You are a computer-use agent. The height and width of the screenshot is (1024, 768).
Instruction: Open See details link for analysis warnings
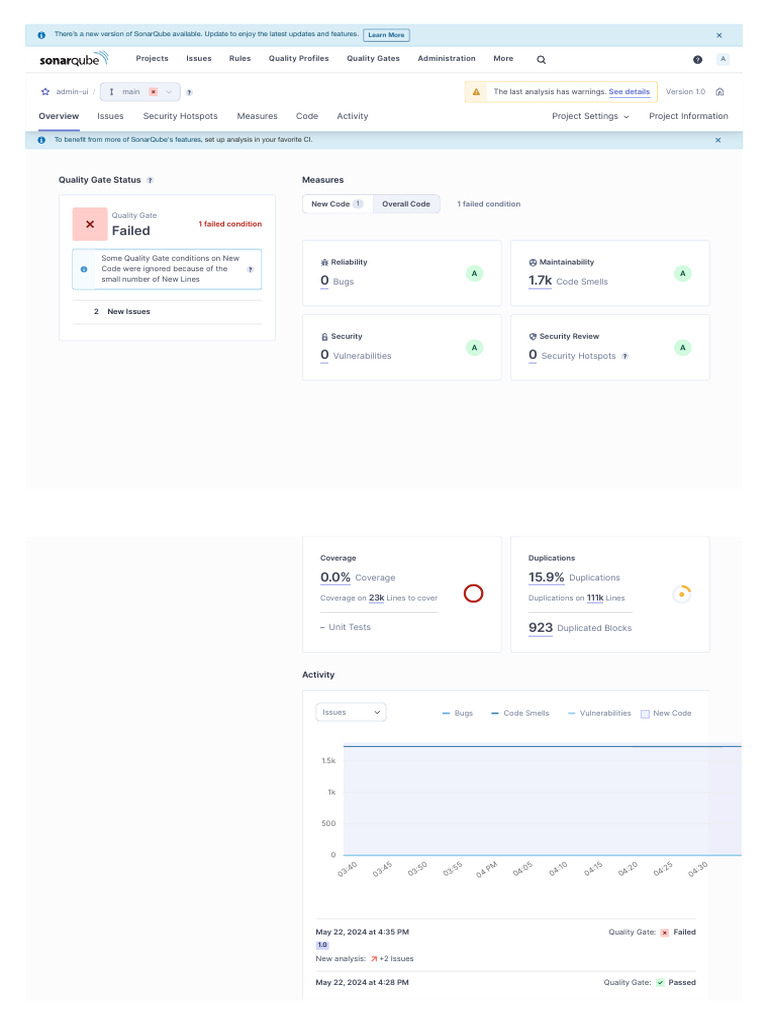click(x=629, y=92)
